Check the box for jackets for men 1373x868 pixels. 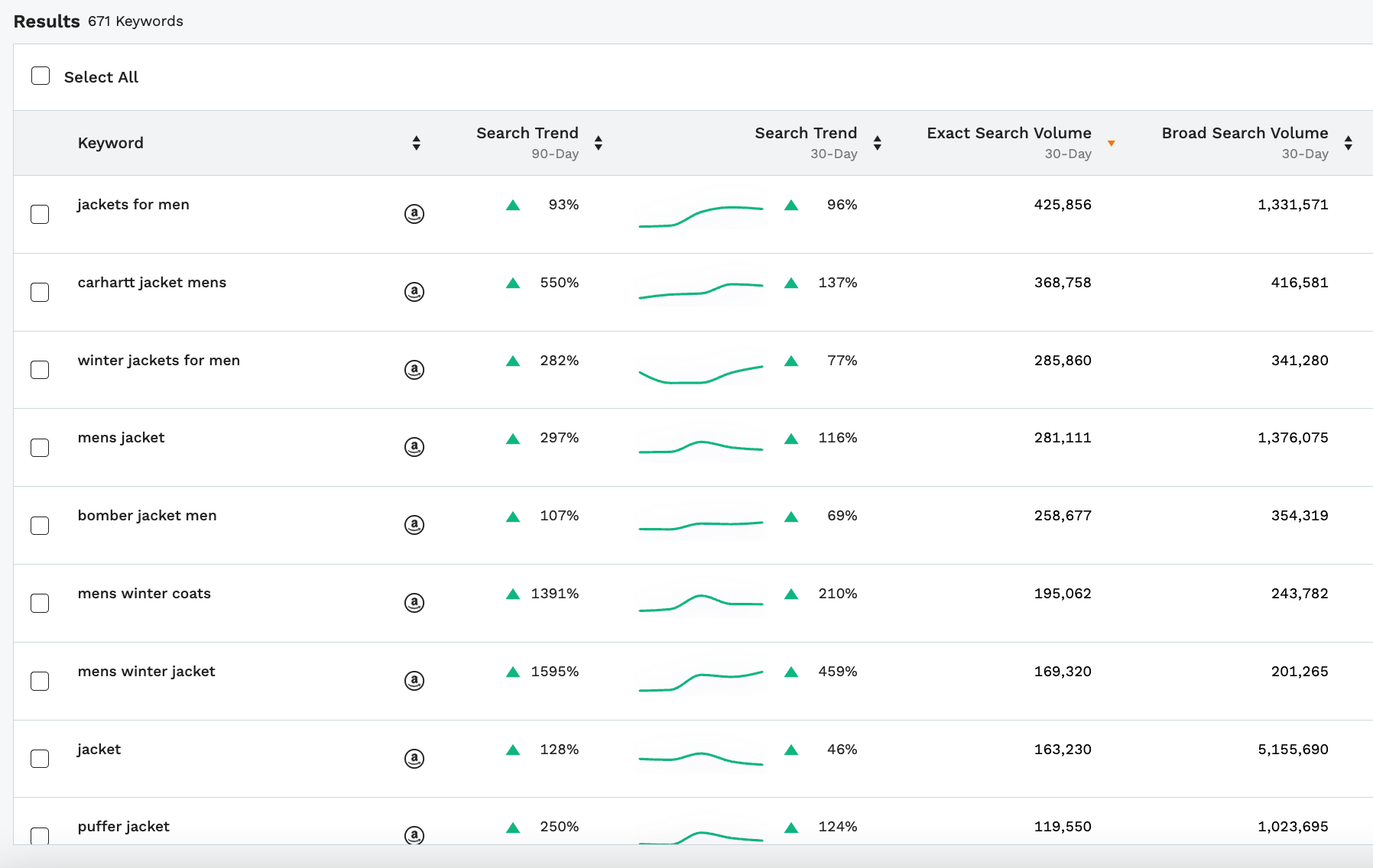pyautogui.click(x=40, y=214)
